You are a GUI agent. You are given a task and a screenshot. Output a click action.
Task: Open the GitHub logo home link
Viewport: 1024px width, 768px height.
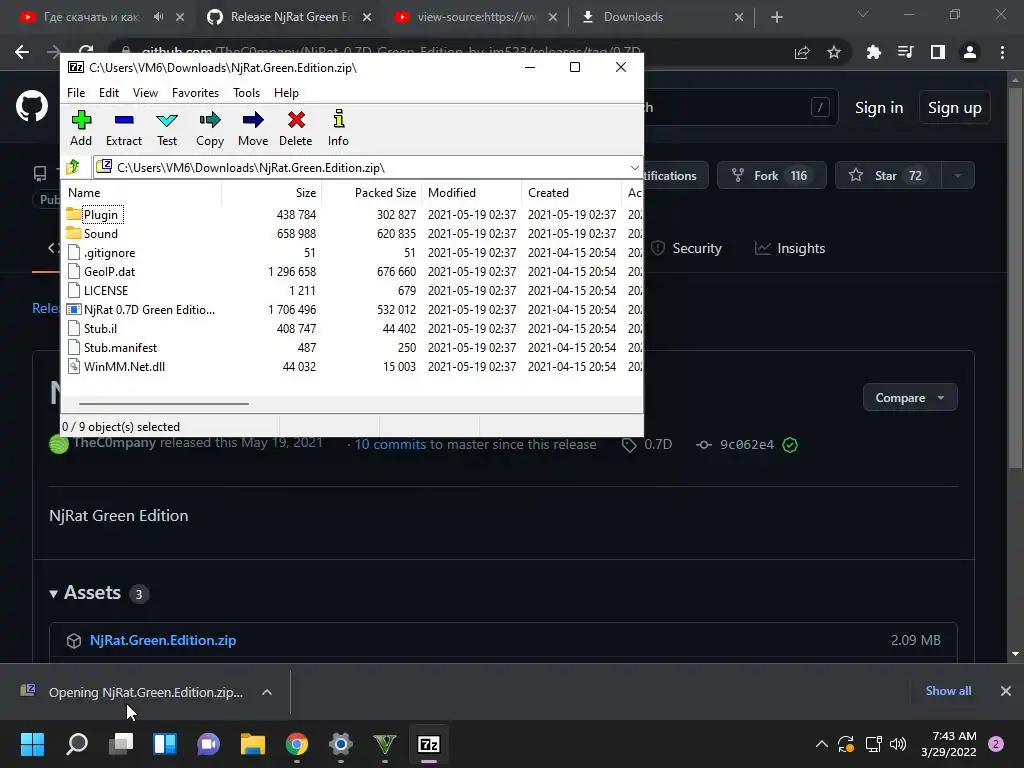coord(32,106)
